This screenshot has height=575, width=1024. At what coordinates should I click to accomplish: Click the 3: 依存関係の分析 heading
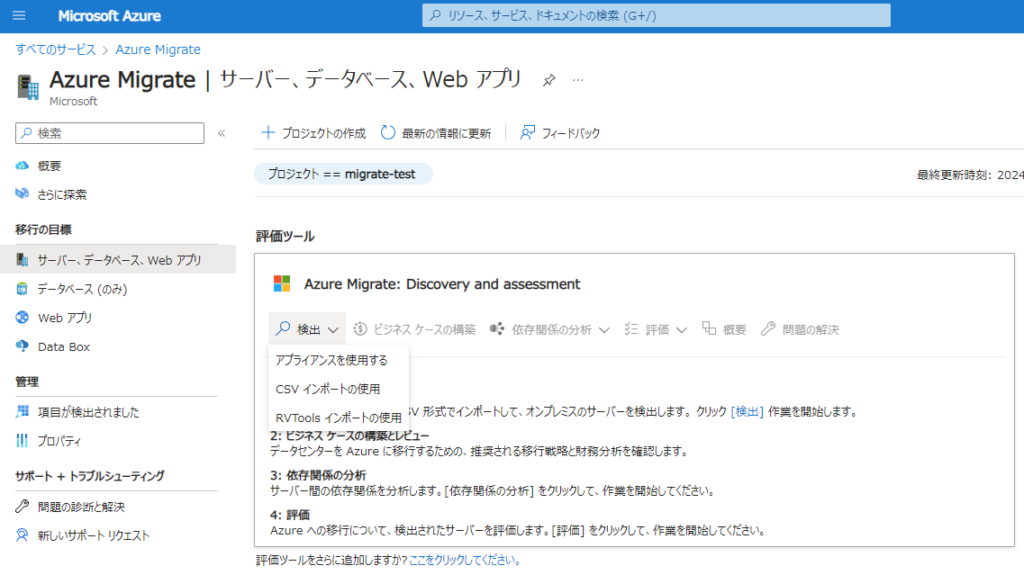click(318, 475)
